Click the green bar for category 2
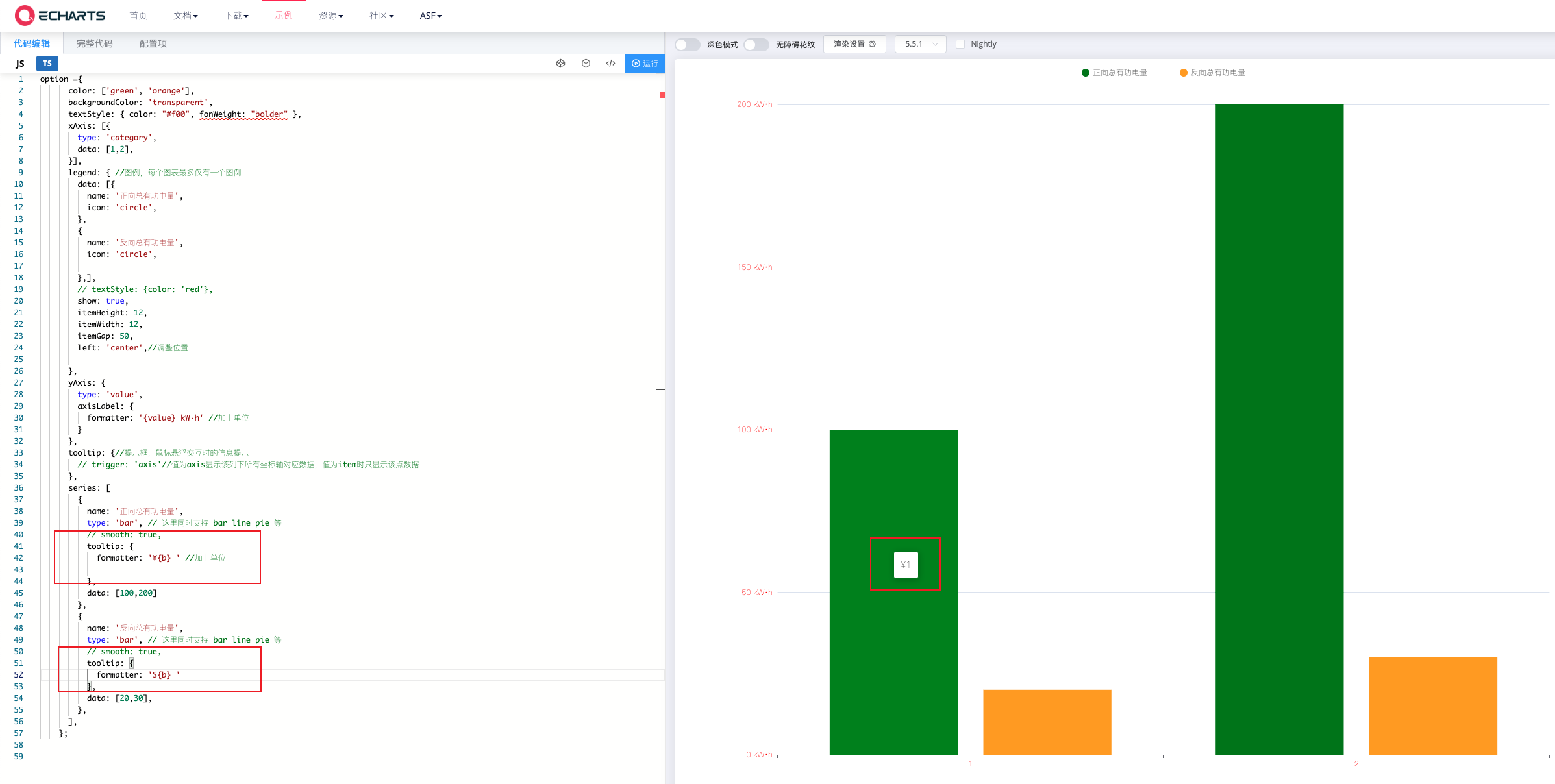1555x784 pixels. pyautogui.click(x=1279, y=430)
